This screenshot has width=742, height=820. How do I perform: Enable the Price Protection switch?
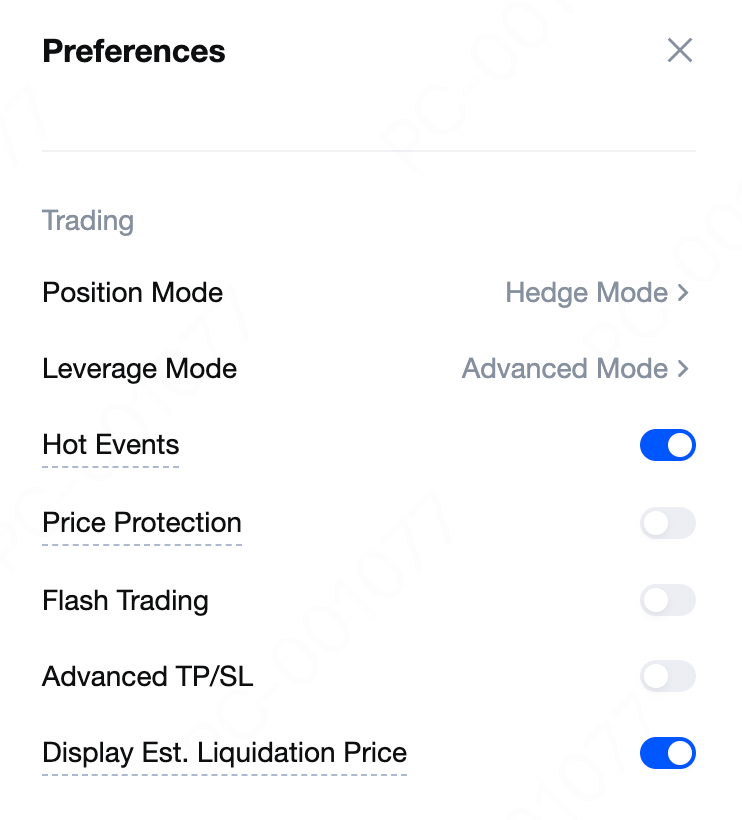[668, 523]
